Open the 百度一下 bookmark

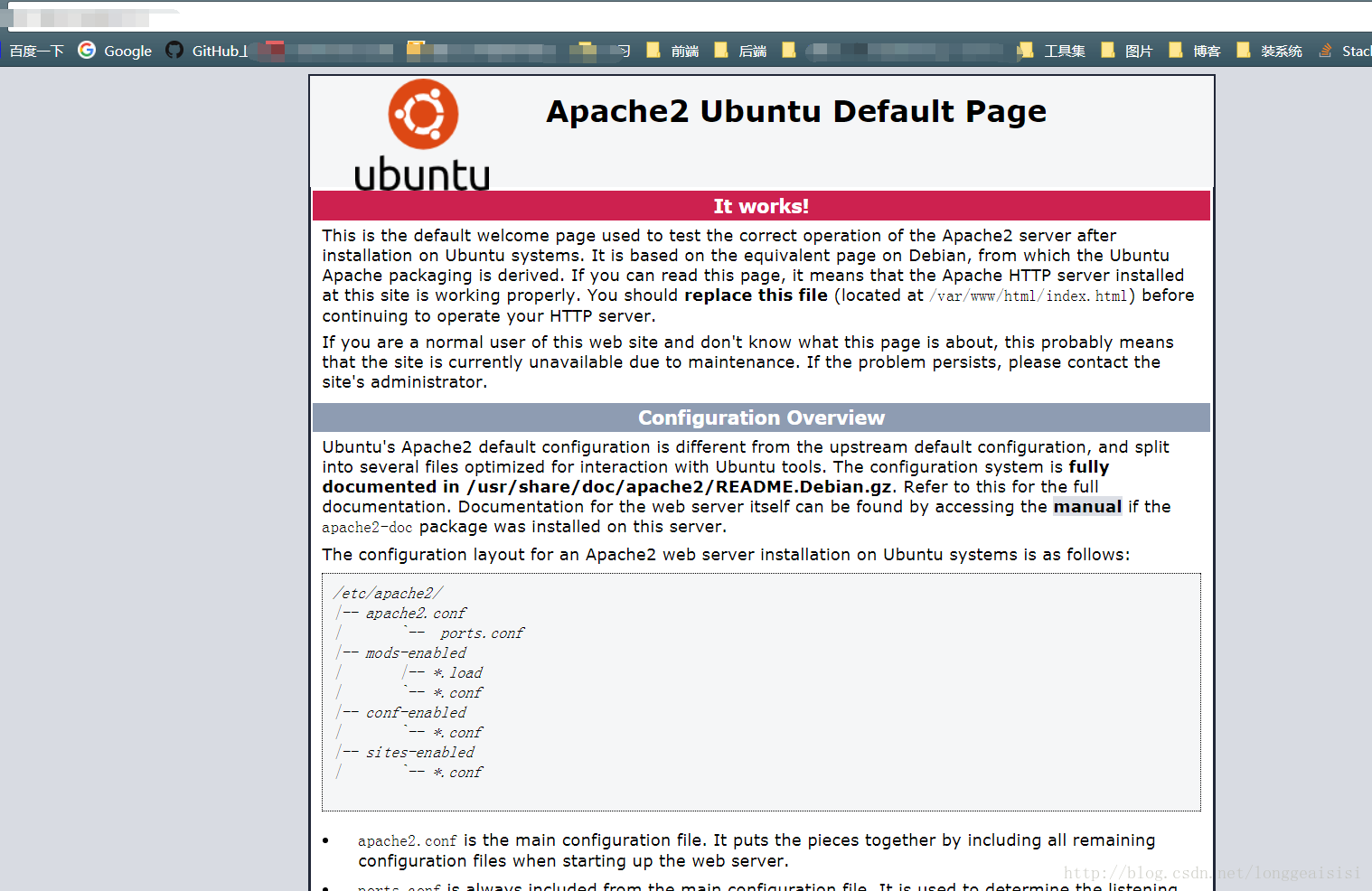36,52
